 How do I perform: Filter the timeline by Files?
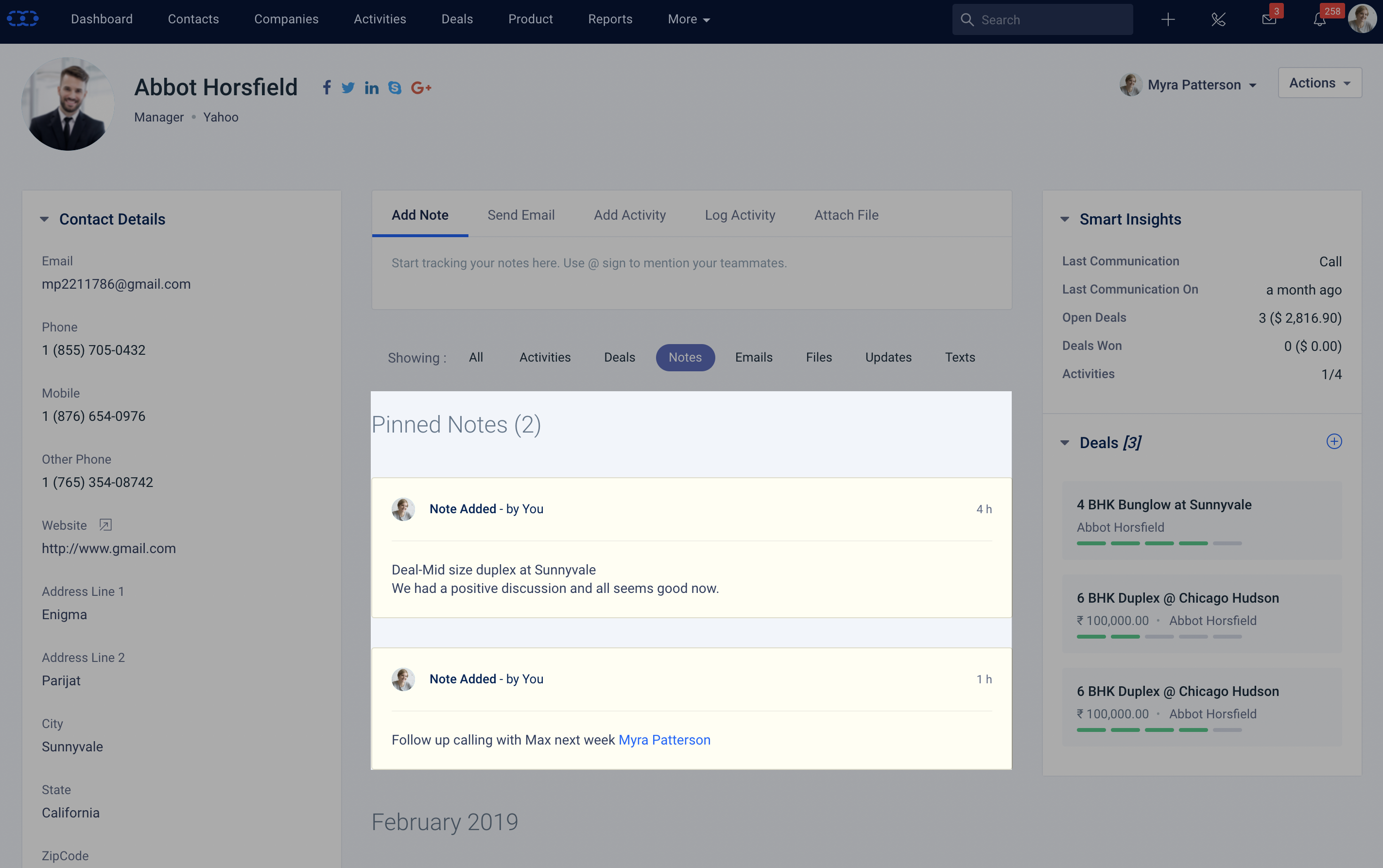(x=819, y=357)
